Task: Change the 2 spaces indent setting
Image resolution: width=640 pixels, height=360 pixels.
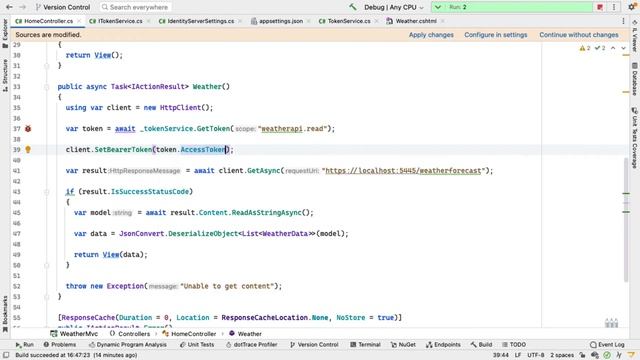Action: tap(562, 355)
